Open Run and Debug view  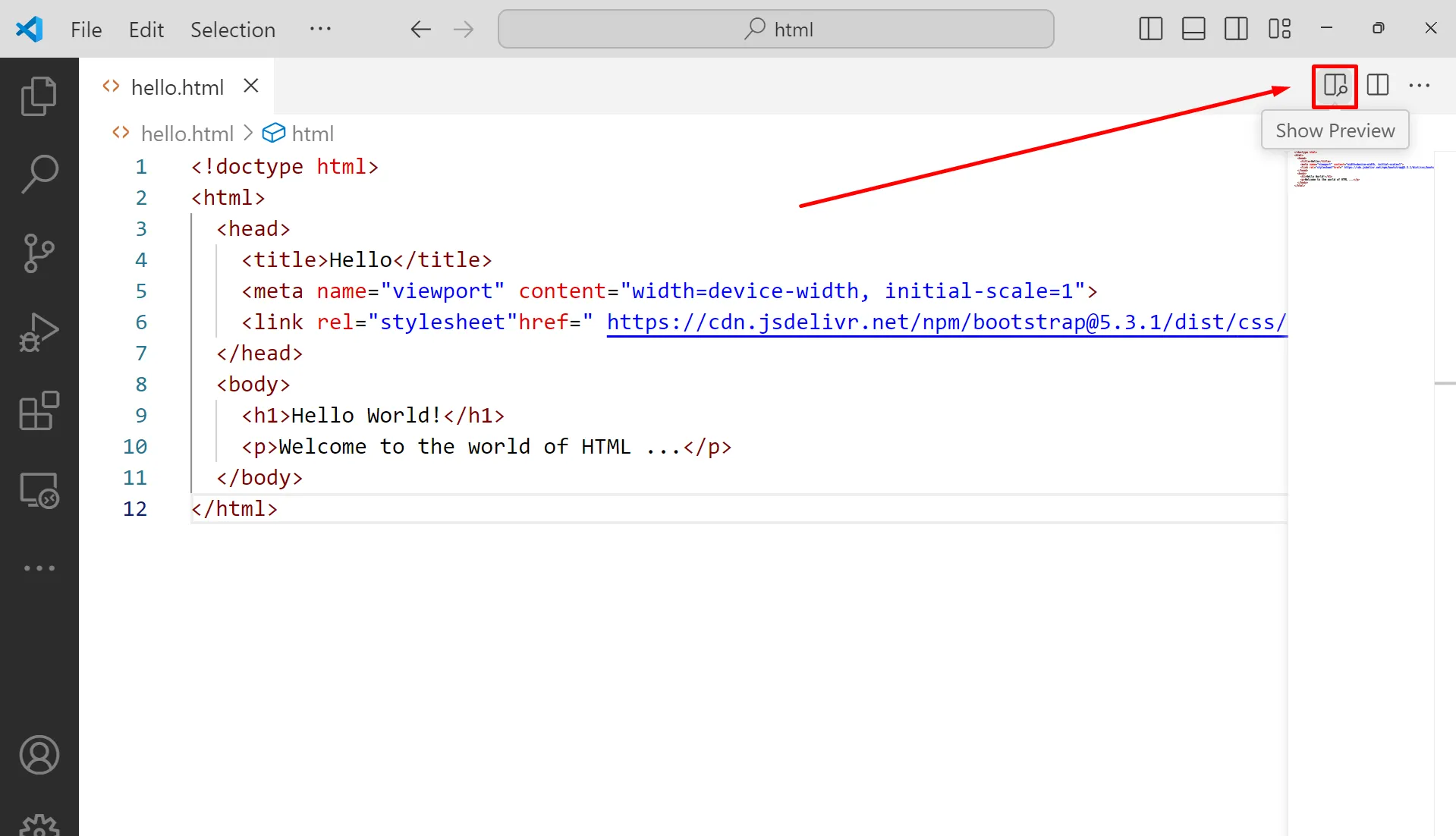39,332
